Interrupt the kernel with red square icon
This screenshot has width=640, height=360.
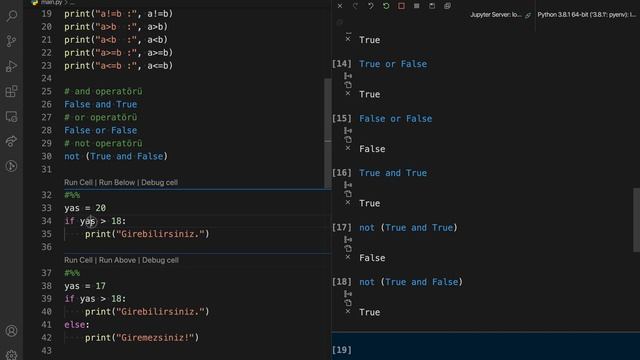pyautogui.click(x=401, y=6)
